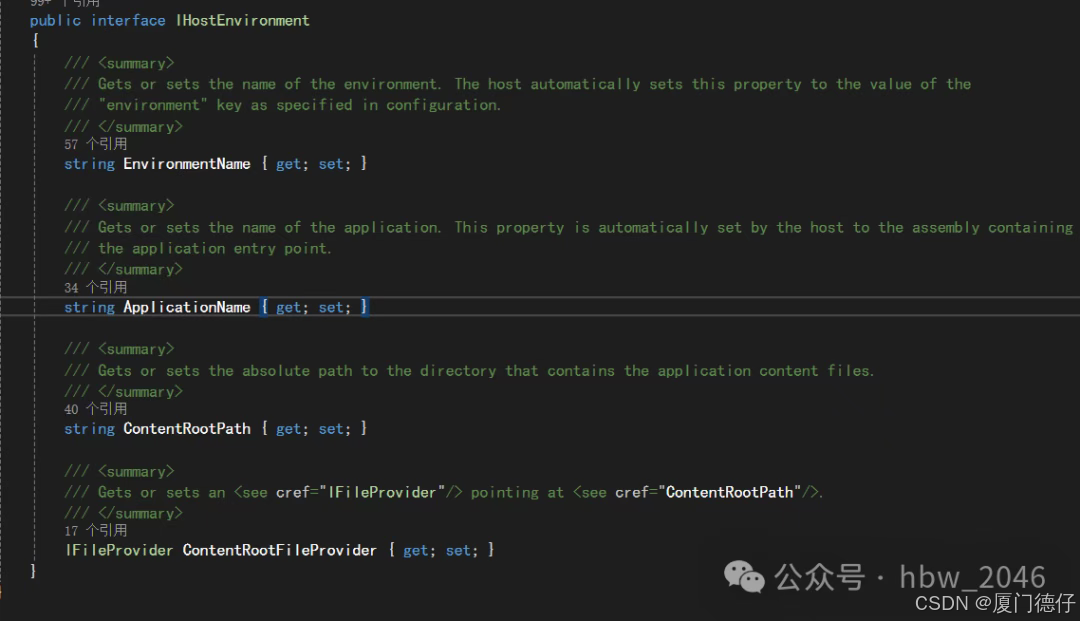
Task: Click 'set' accessor of ApplicationName
Action: pyautogui.click(x=331, y=307)
